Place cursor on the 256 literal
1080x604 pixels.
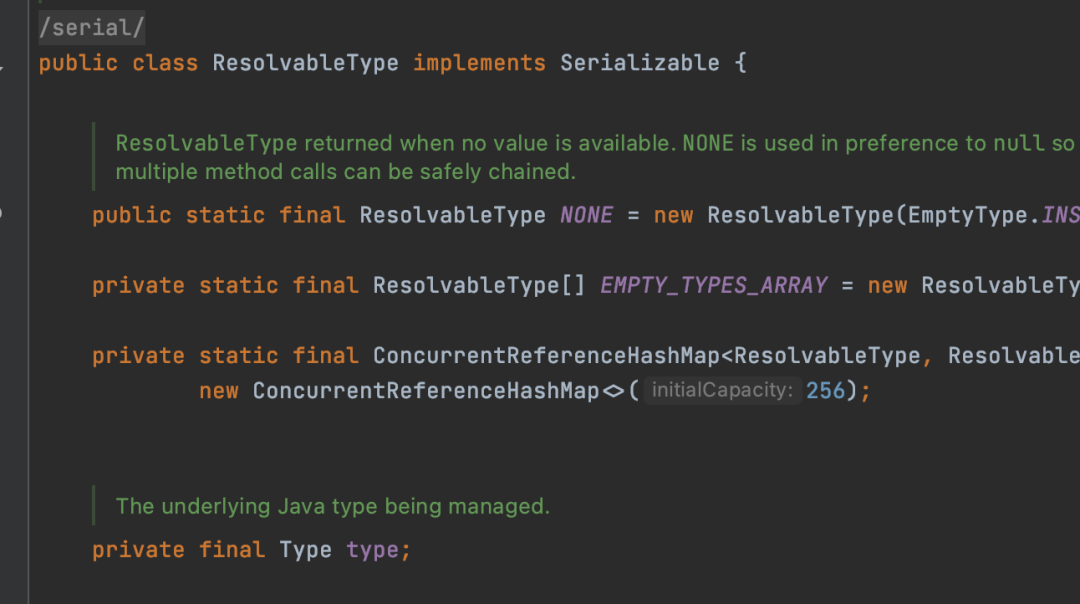pyautogui.click(x=825, y=390)
